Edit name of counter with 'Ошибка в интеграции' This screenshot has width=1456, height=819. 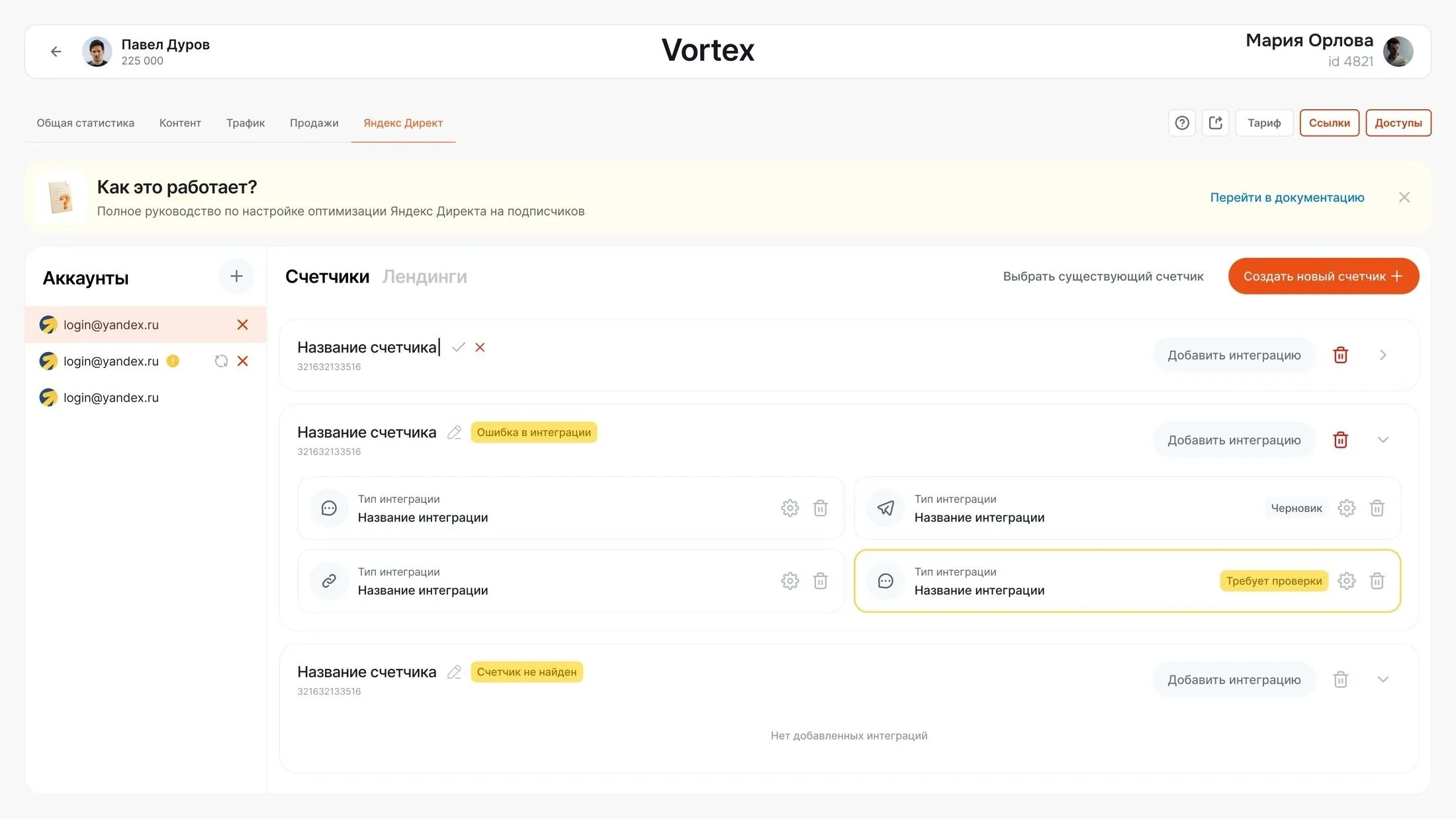[454, 433]
